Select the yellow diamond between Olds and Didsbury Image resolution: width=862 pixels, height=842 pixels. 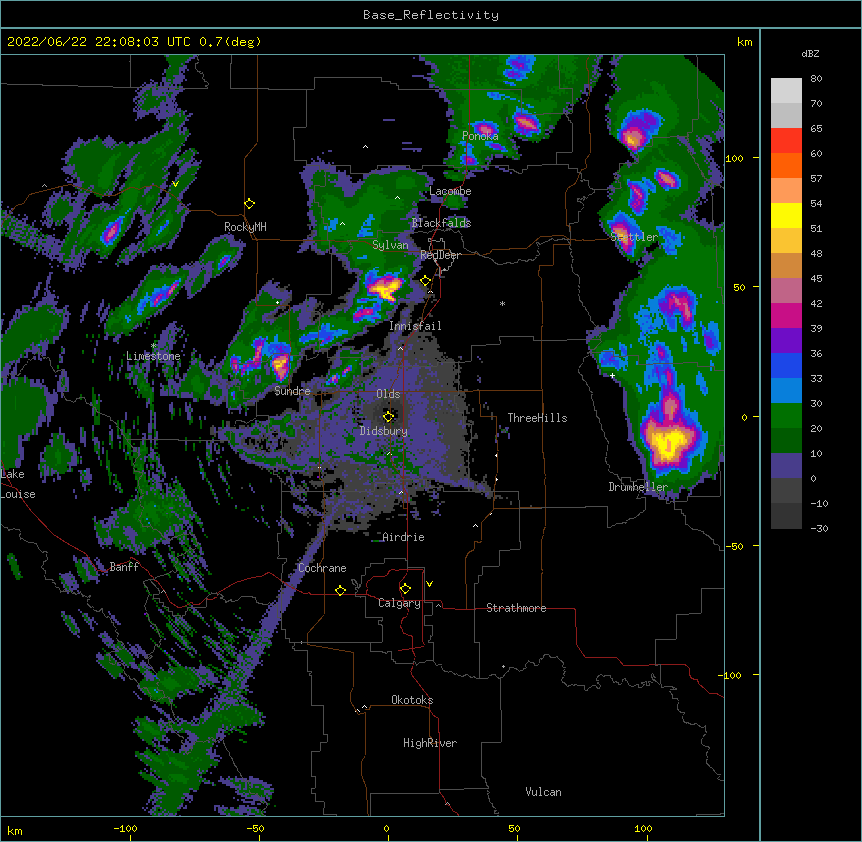(388, 416)
